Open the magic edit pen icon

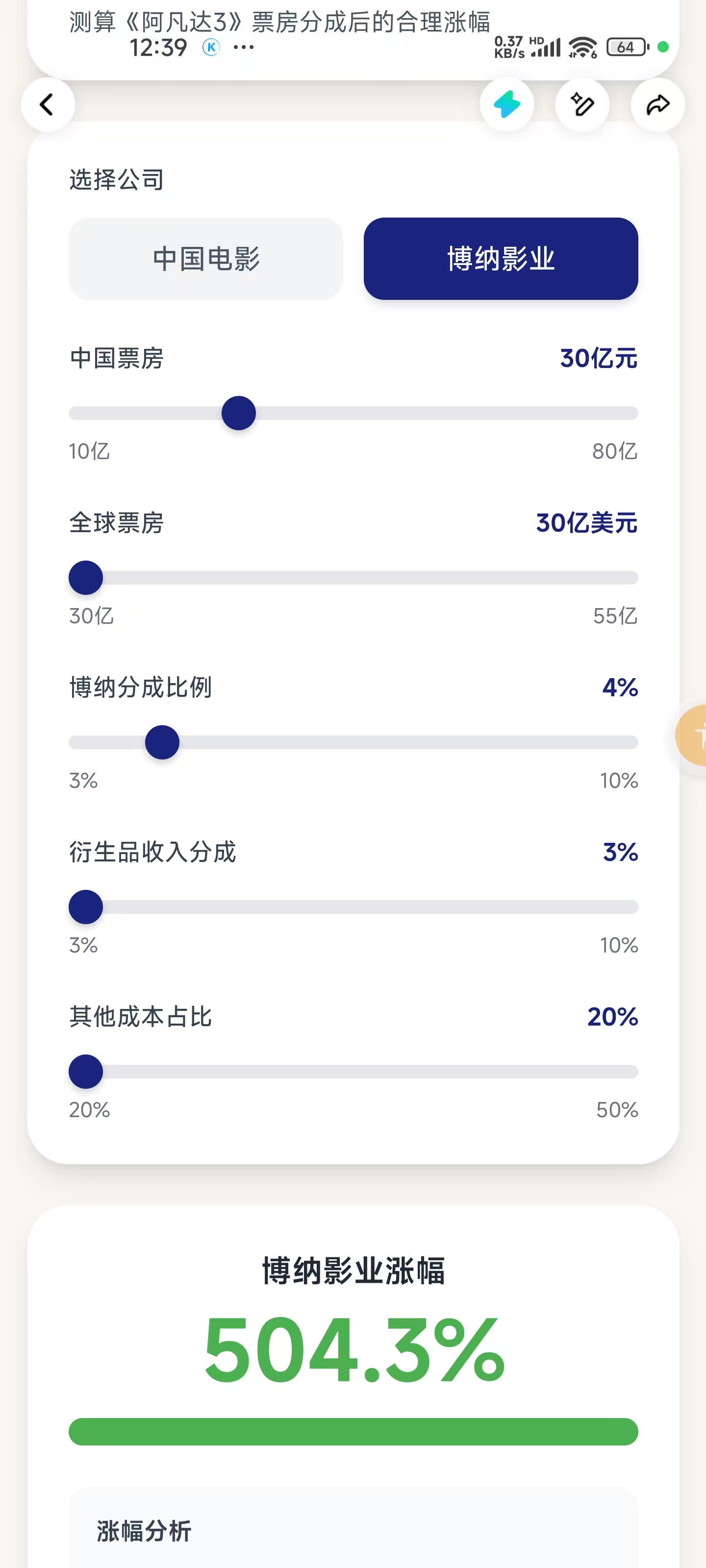coord(582,105)
